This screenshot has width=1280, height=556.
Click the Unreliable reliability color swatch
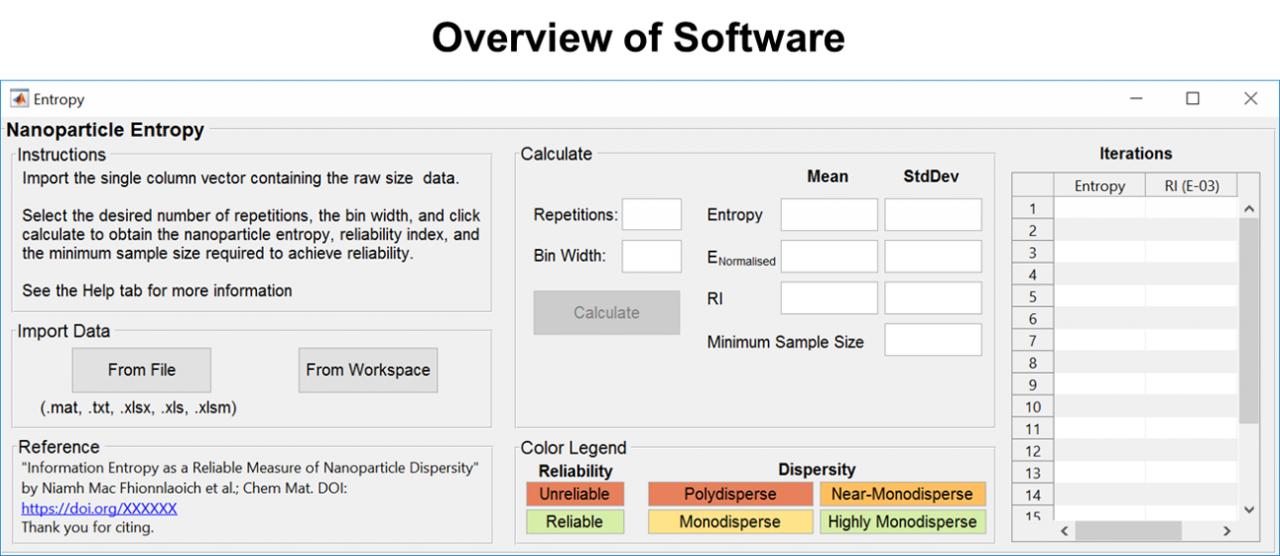575,494
